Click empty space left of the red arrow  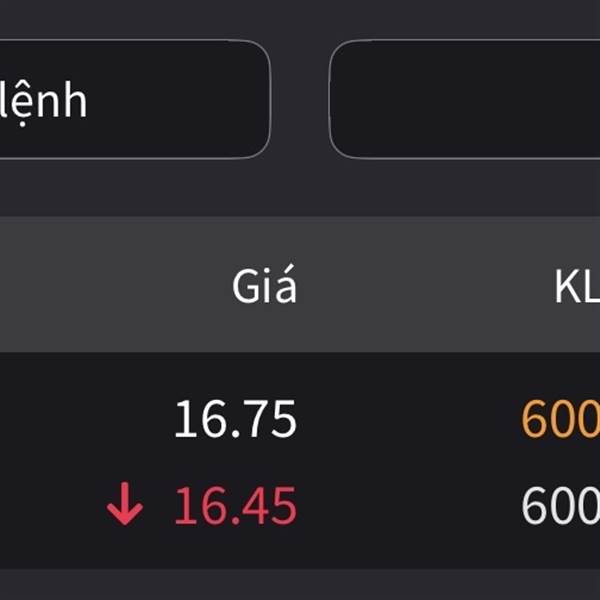pos(50,508)
